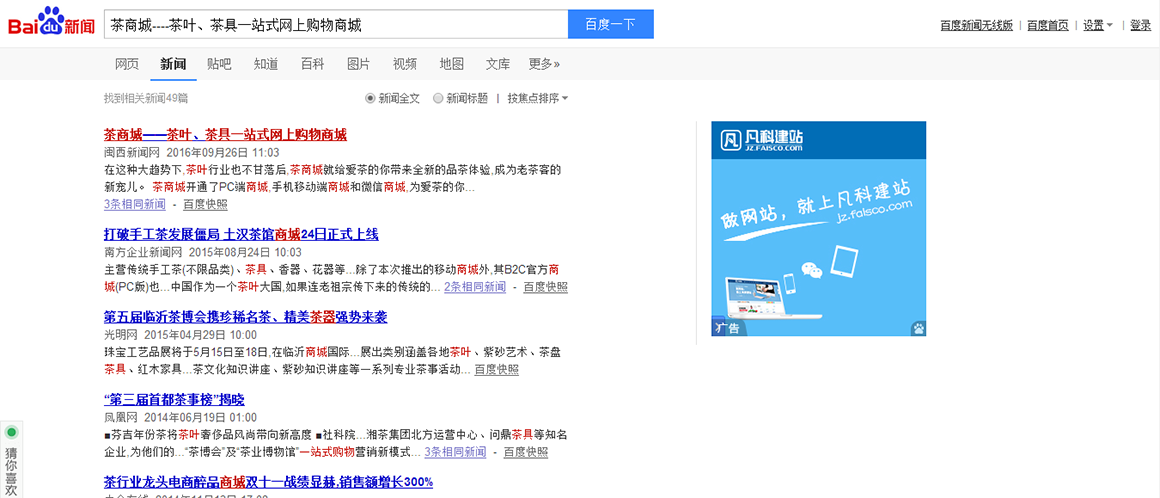Switch to the 文库 tab

pos(498,64)
